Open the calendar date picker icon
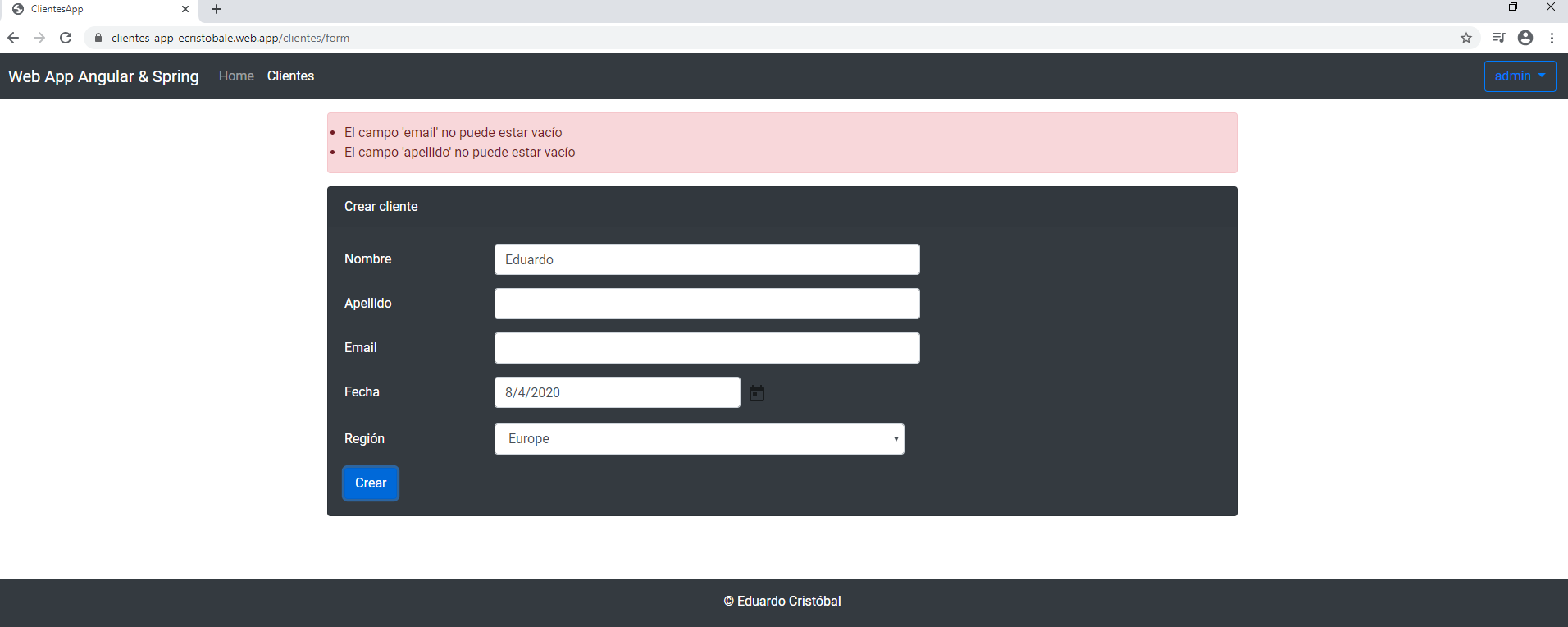 tap(756, 393)
